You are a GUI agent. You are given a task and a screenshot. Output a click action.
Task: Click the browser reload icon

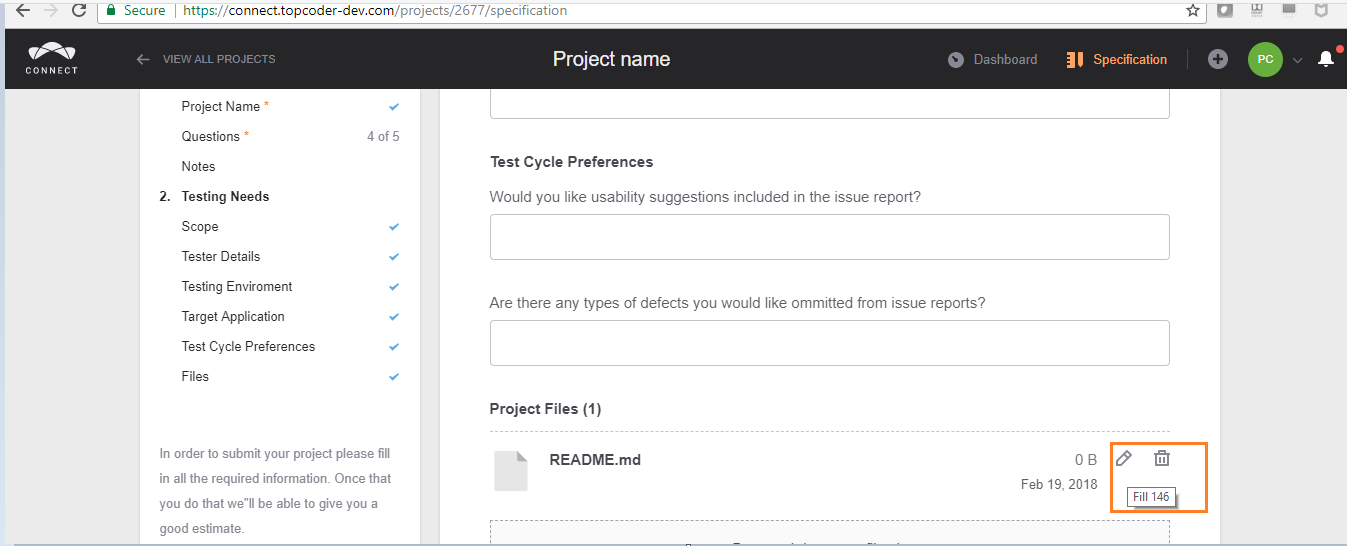[x=79, y=11]
